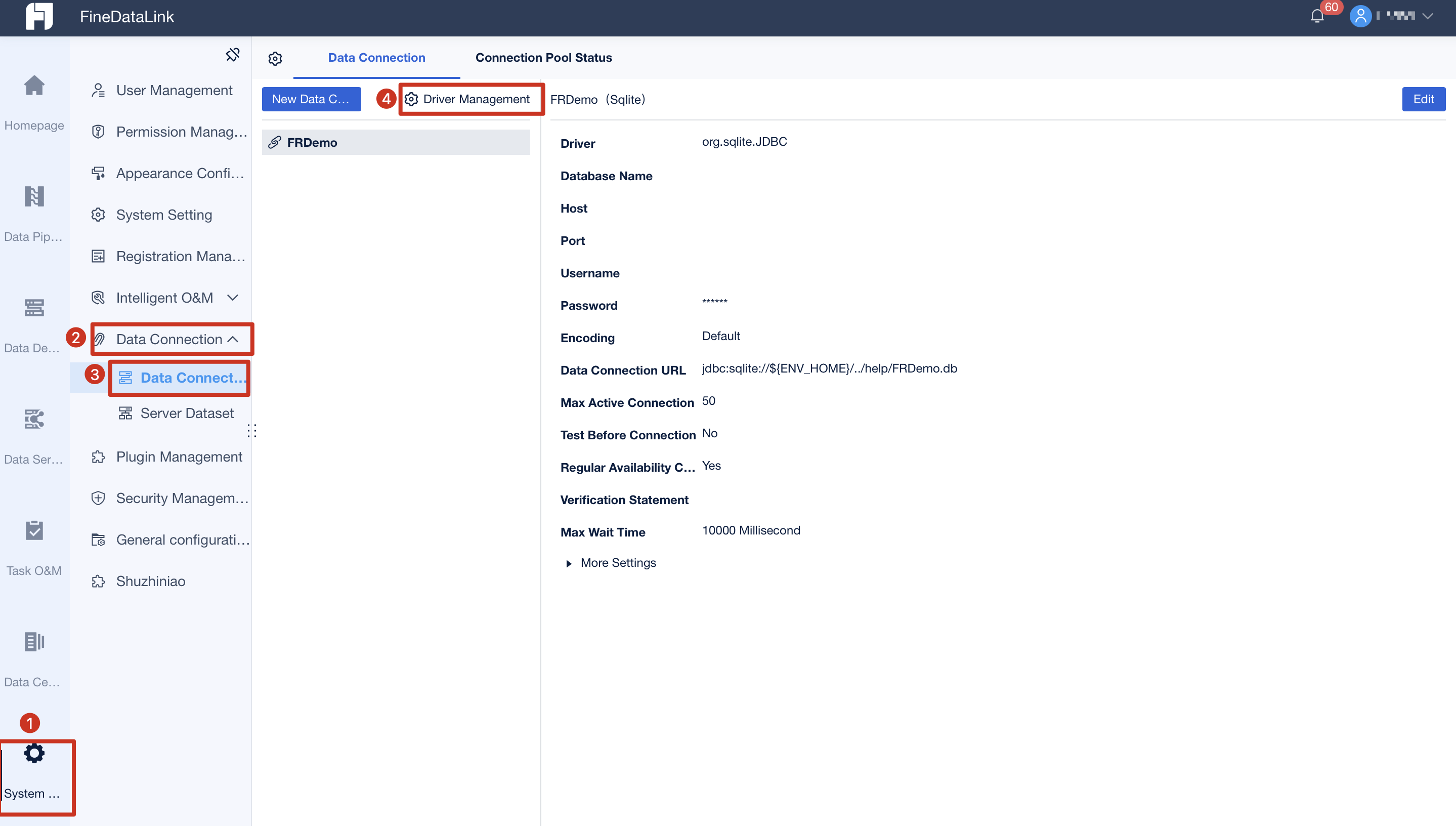Open the Data Service module icon

coord(34,419)
